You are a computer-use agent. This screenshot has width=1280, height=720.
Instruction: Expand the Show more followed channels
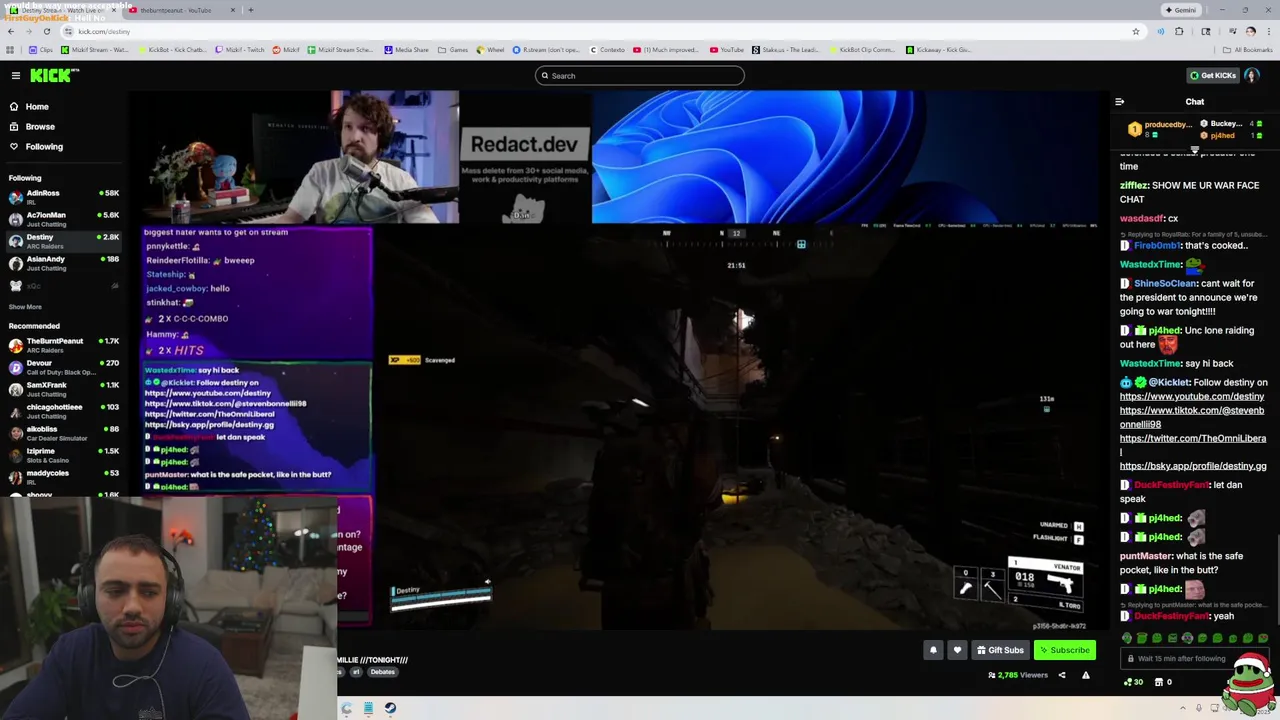tap(25, 307)
